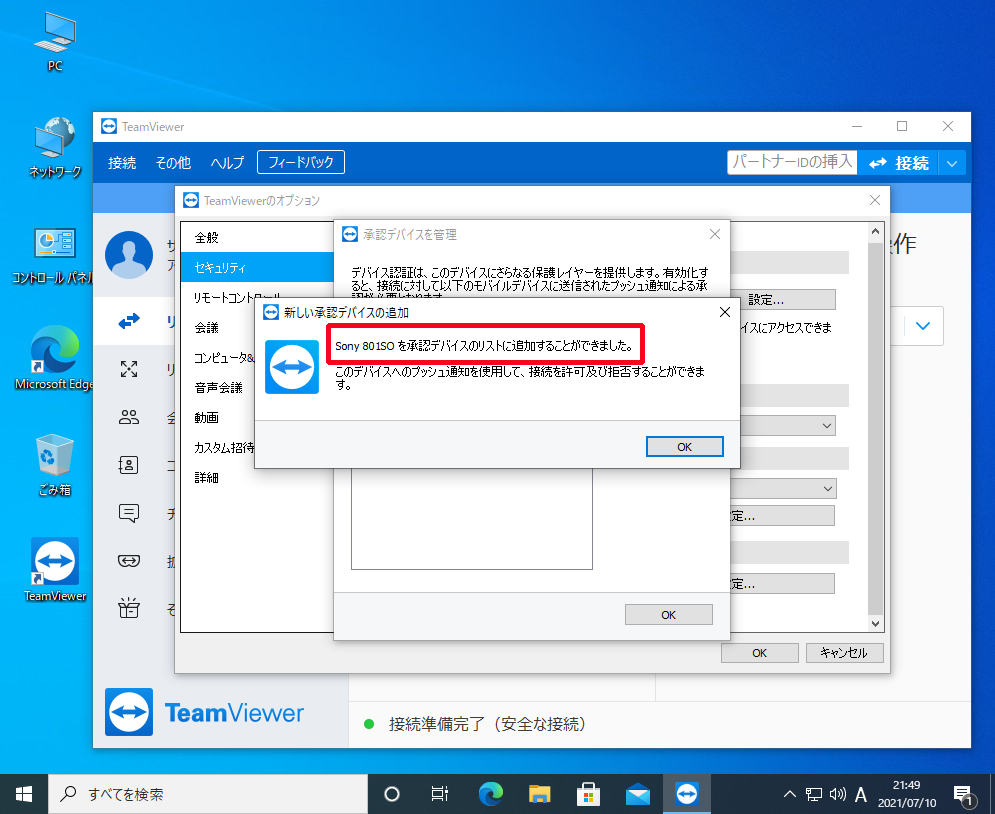Click the partner ID input field
Viewport: 995px width, 814px height.
791,162
